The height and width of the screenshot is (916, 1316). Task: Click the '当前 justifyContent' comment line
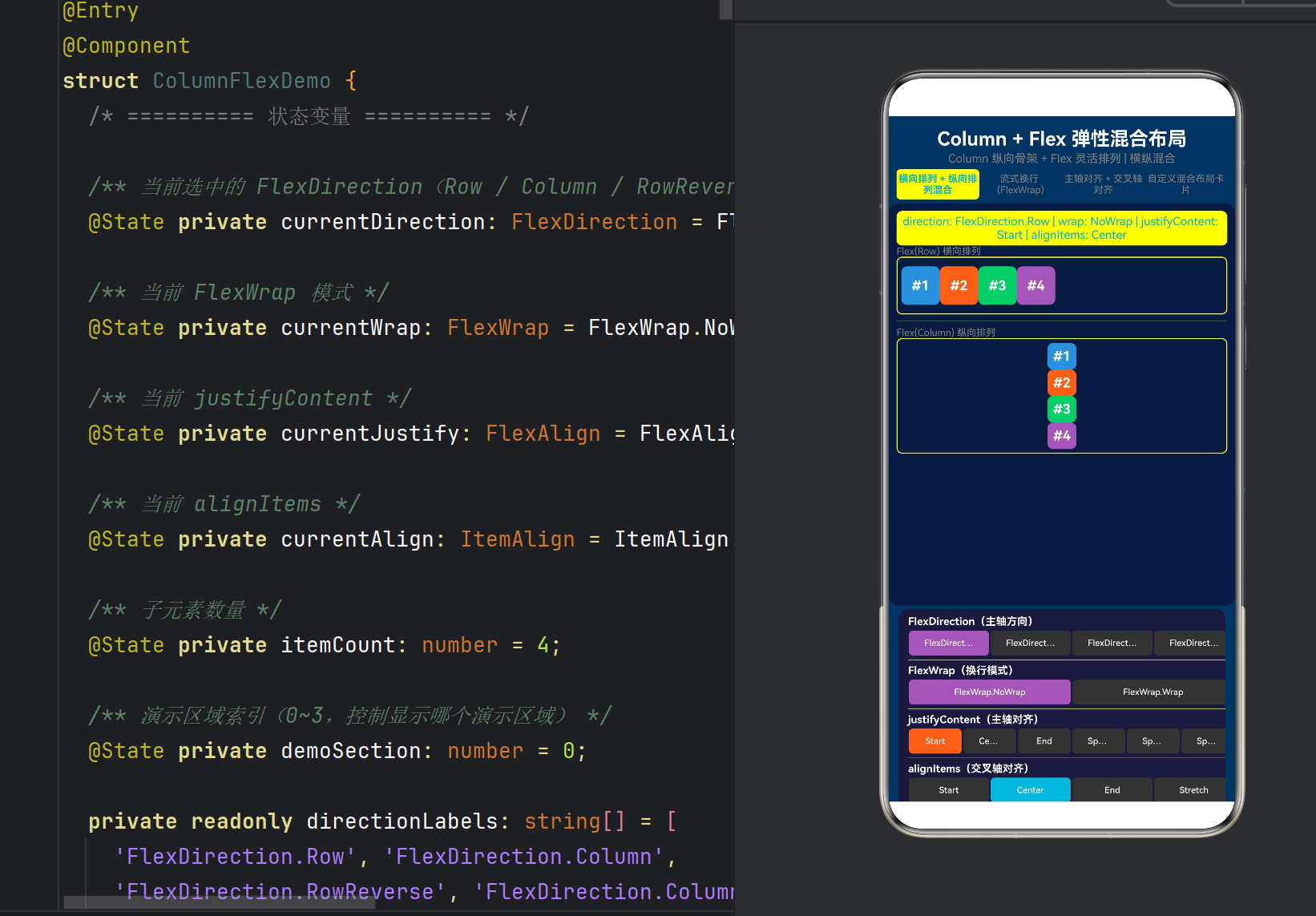tap(249, 398)
